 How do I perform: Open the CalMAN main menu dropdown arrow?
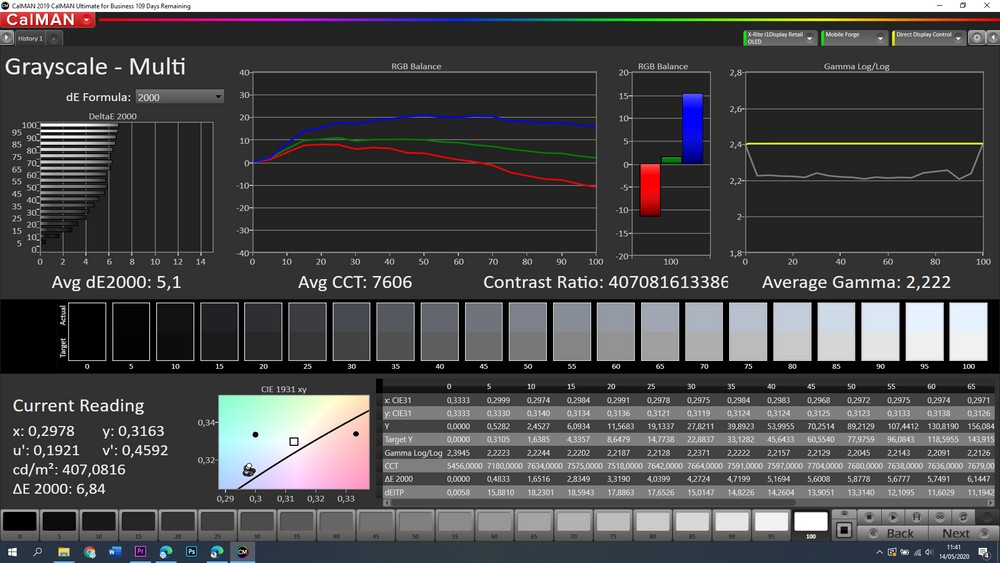tap(89, 20)
